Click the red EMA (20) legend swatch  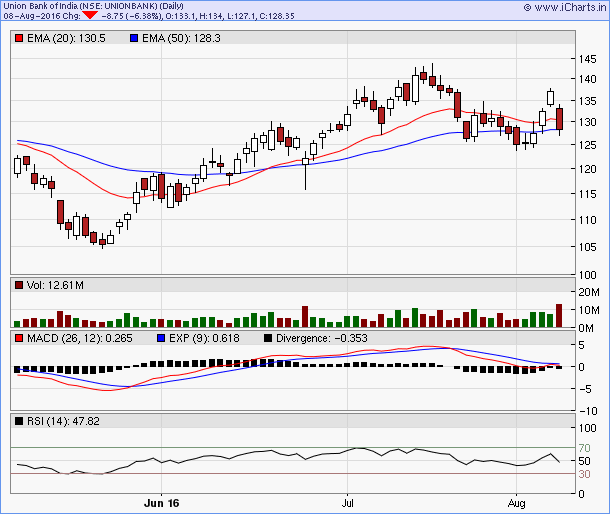(x=19, y=38)
